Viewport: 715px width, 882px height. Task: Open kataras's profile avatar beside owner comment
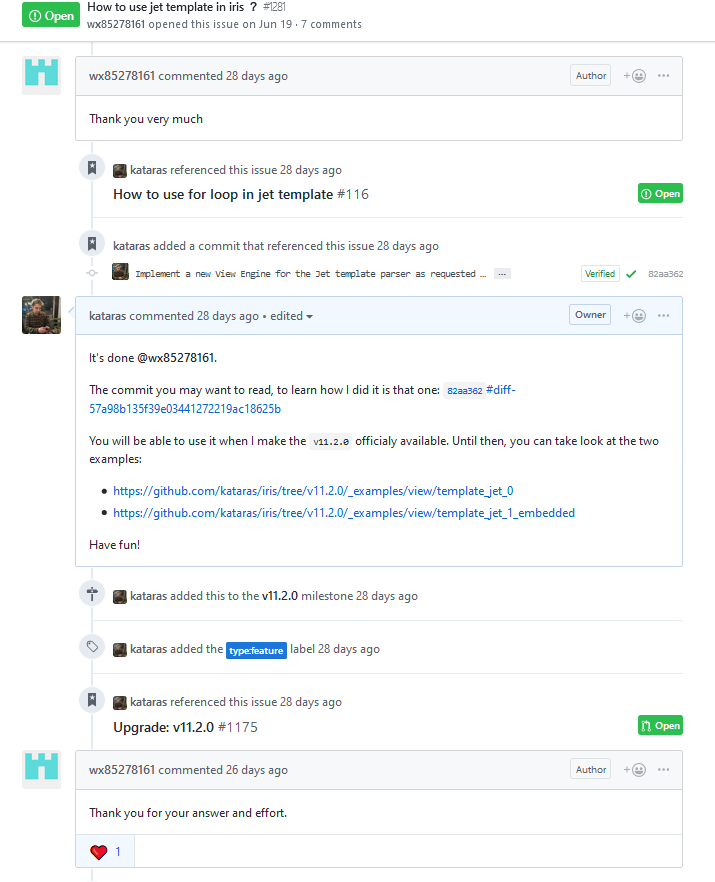click(x=41, y=315)
